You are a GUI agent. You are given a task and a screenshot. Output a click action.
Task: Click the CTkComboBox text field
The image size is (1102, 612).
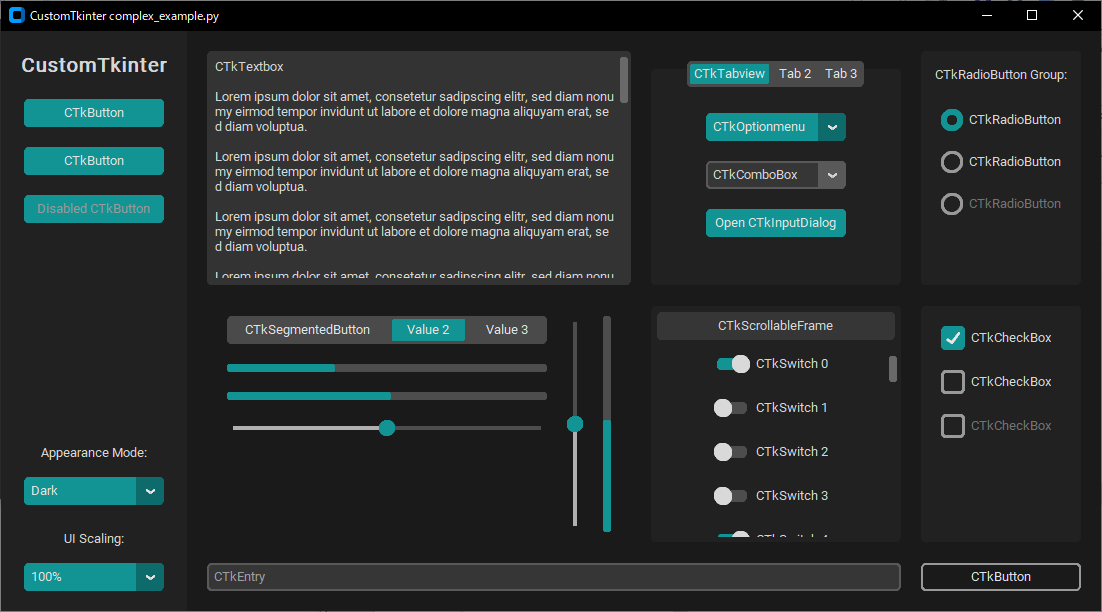coord(762,175)
